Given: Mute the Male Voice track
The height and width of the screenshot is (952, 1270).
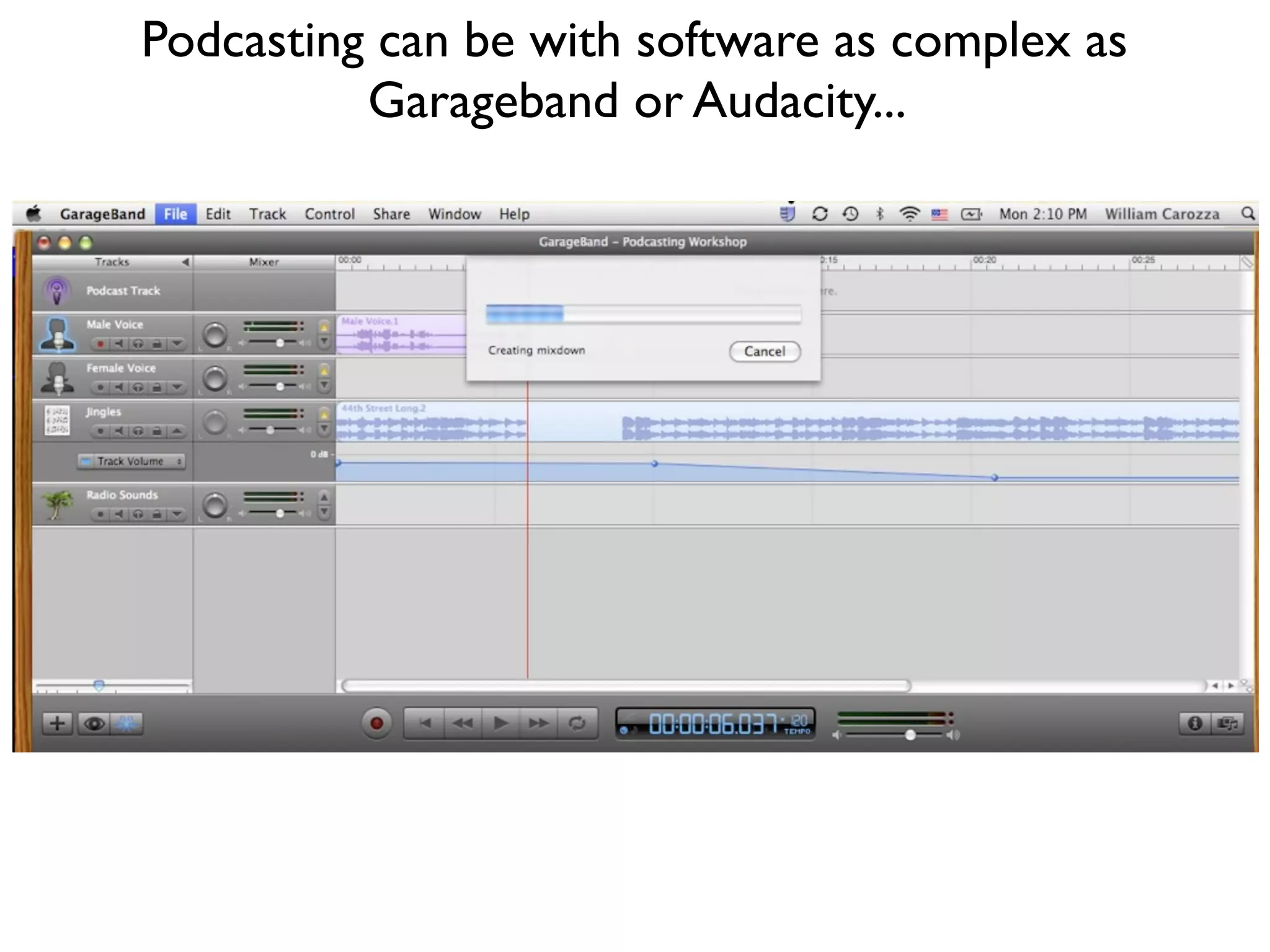Looking at the screenshot, I should coord(119,343).
